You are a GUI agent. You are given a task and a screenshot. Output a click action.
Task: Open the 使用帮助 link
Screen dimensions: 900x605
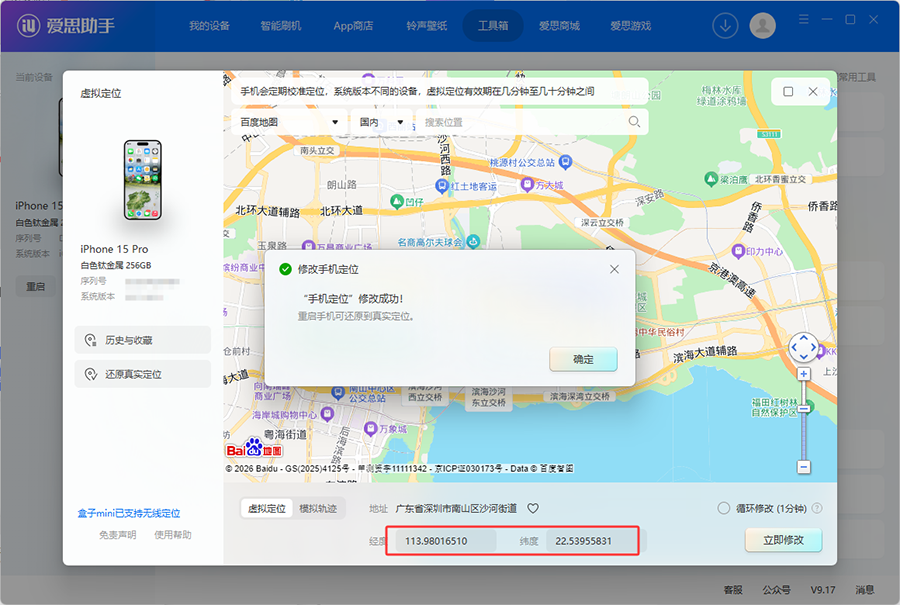[173, 534]
